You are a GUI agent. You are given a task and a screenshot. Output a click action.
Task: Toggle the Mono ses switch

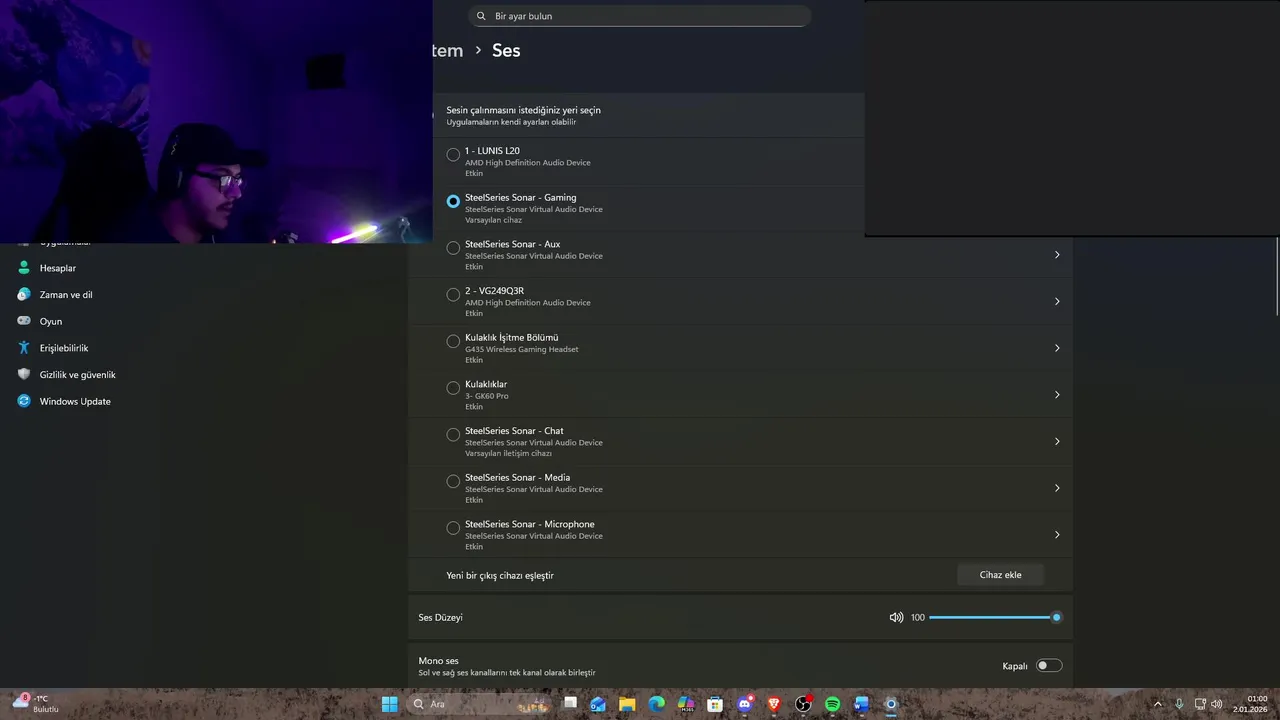pyautogui.click(x=1049, y=666)
